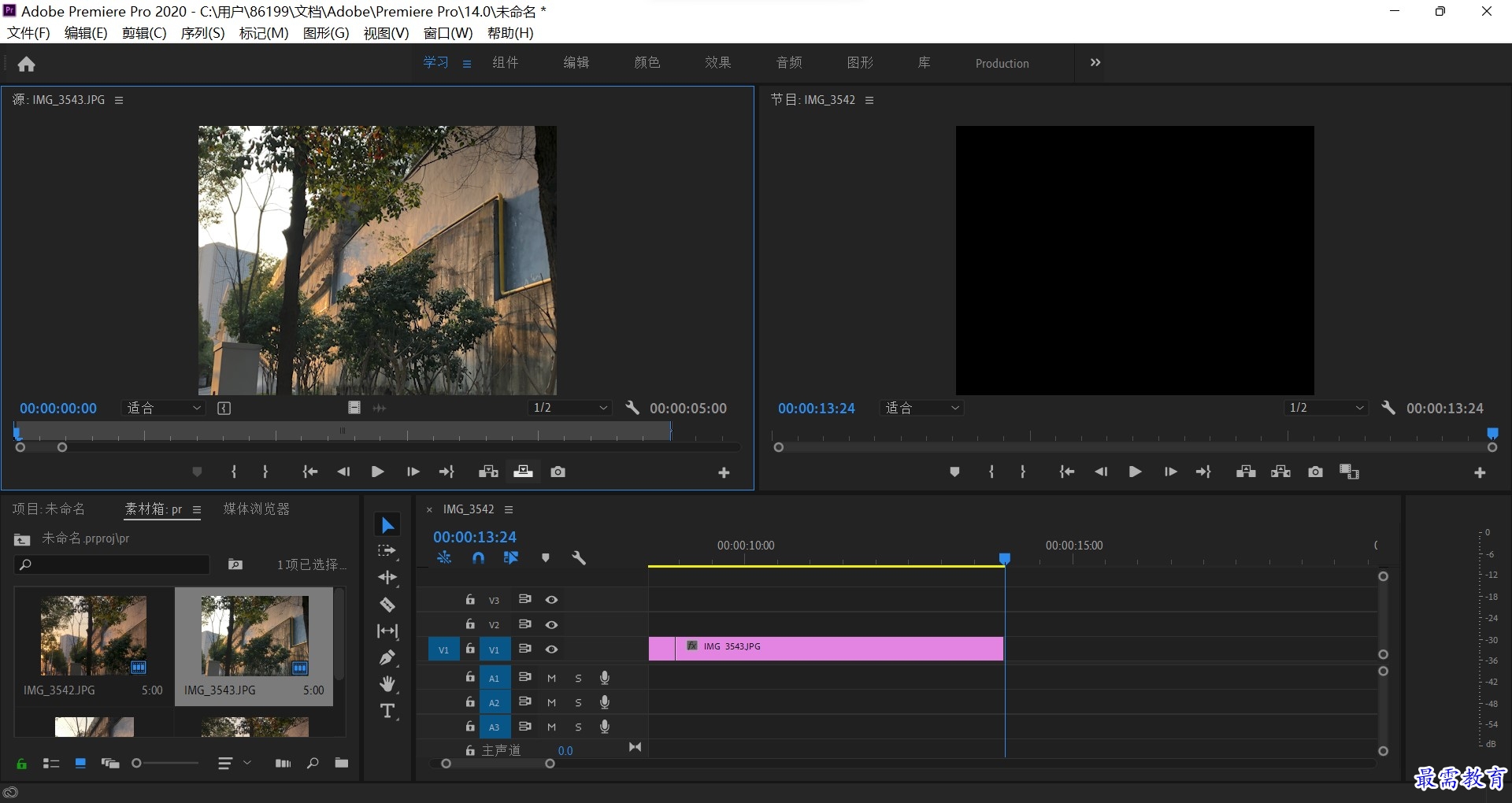Viewport: 1512px width, 803px height.
Task: Click the 主声道 level value 0.0
Action: coord(565,750)
